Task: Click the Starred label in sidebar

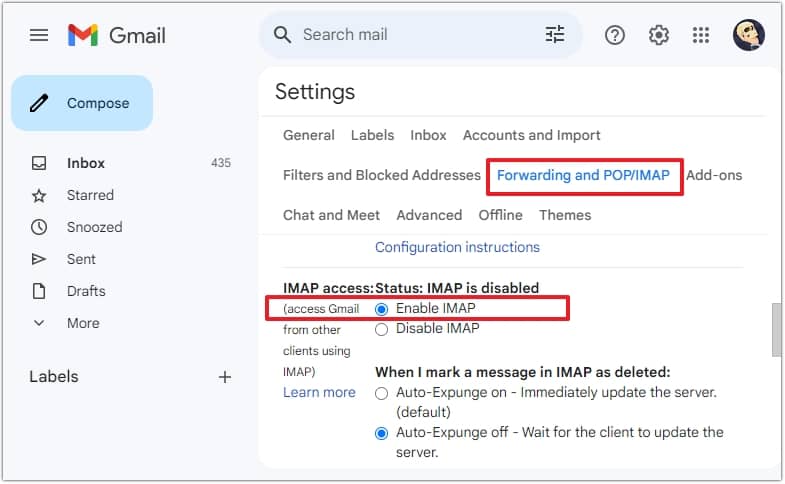Action: tap(90, 195)
